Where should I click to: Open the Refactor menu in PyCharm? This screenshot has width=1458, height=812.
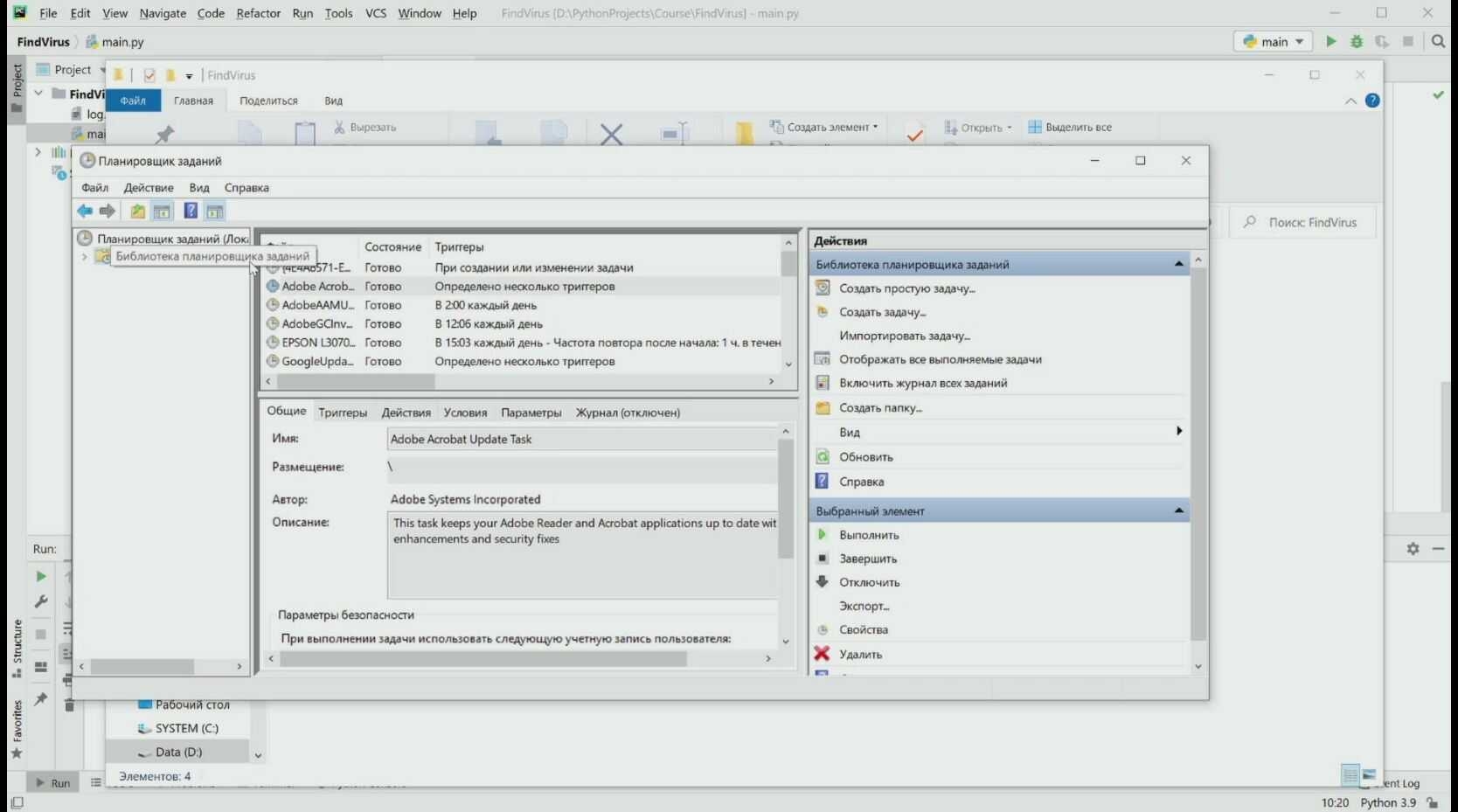[x=259, y=13]
